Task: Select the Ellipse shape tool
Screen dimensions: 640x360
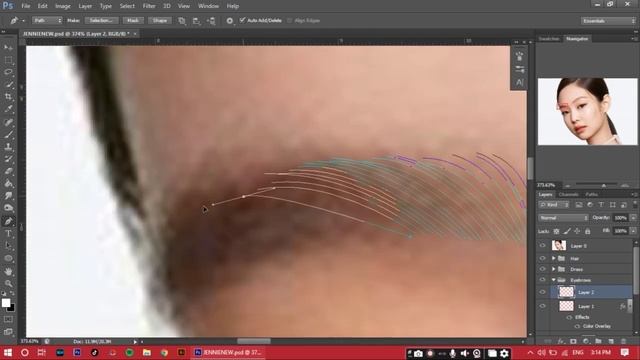Action: pos(8,258)
